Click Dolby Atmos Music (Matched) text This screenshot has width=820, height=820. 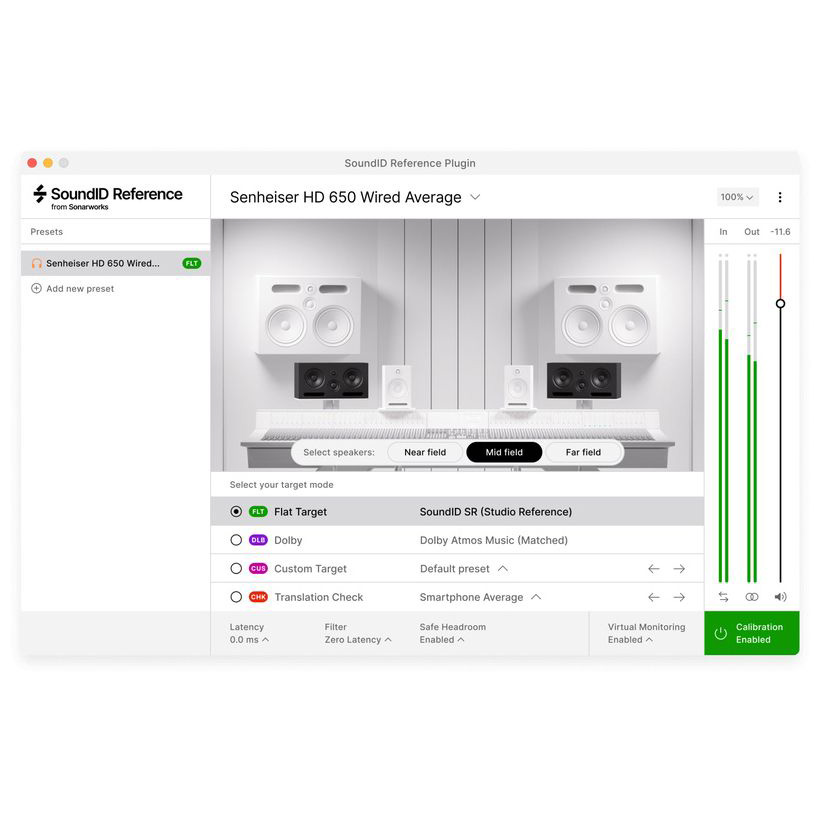494,540
